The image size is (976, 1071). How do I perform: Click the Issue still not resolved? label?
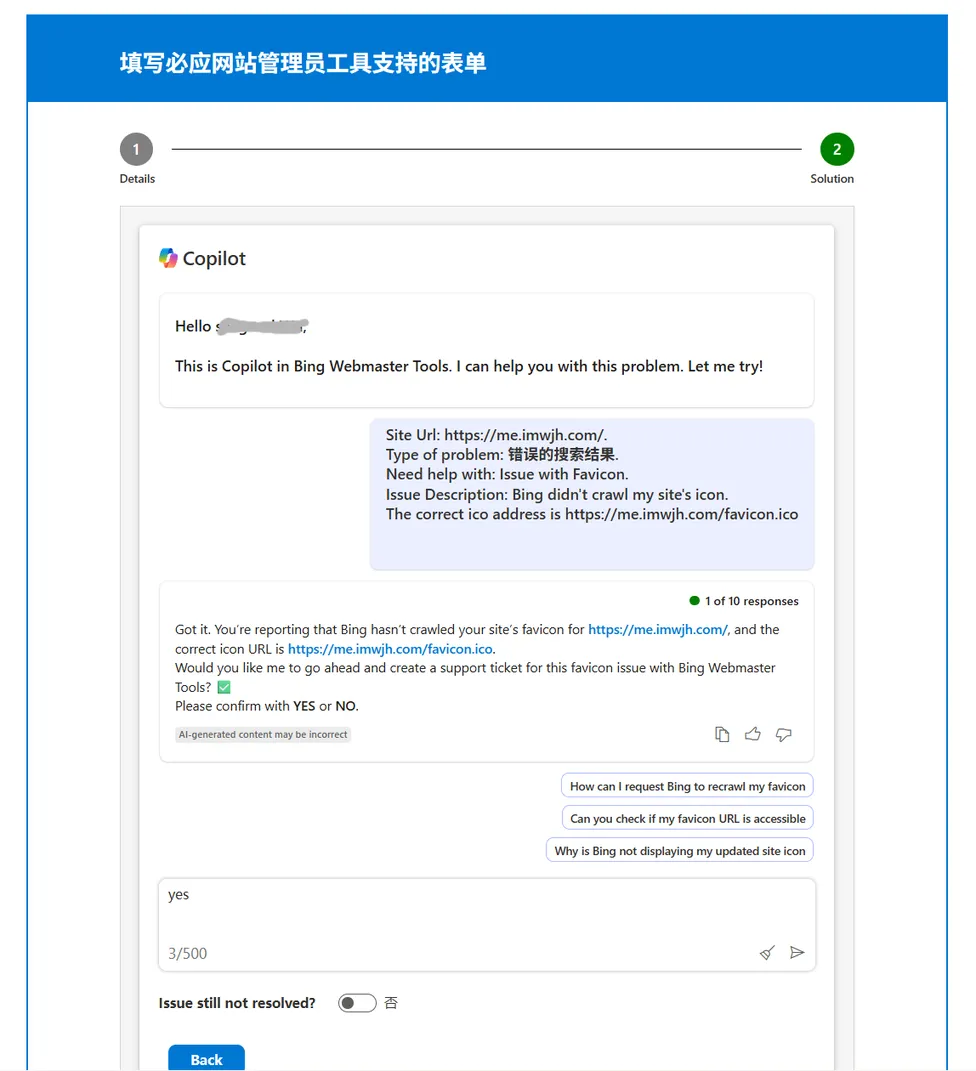coord(237,1003)
